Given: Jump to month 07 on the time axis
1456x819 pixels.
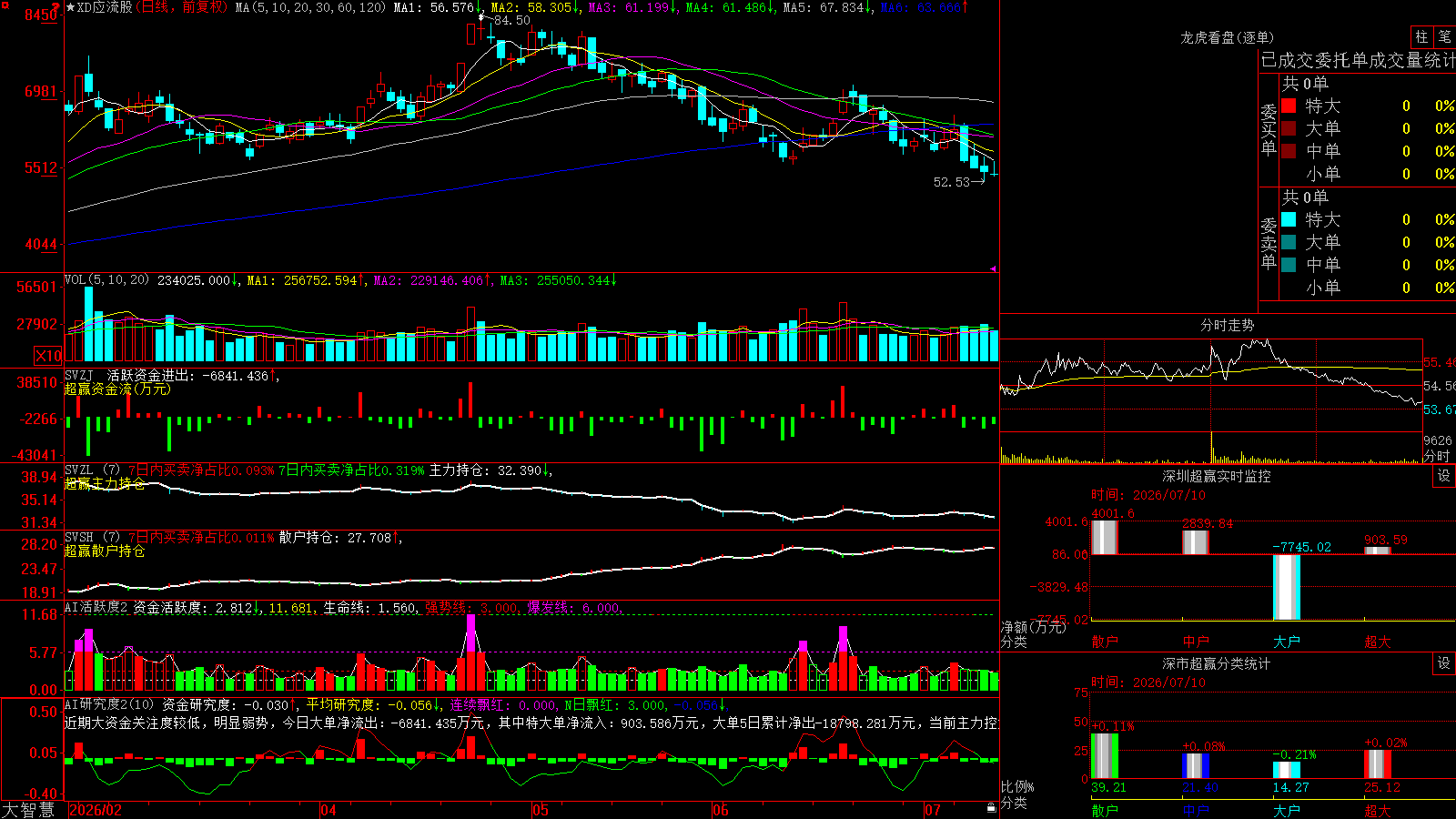Looking at the screenshot, I should (x=933, y=810).
